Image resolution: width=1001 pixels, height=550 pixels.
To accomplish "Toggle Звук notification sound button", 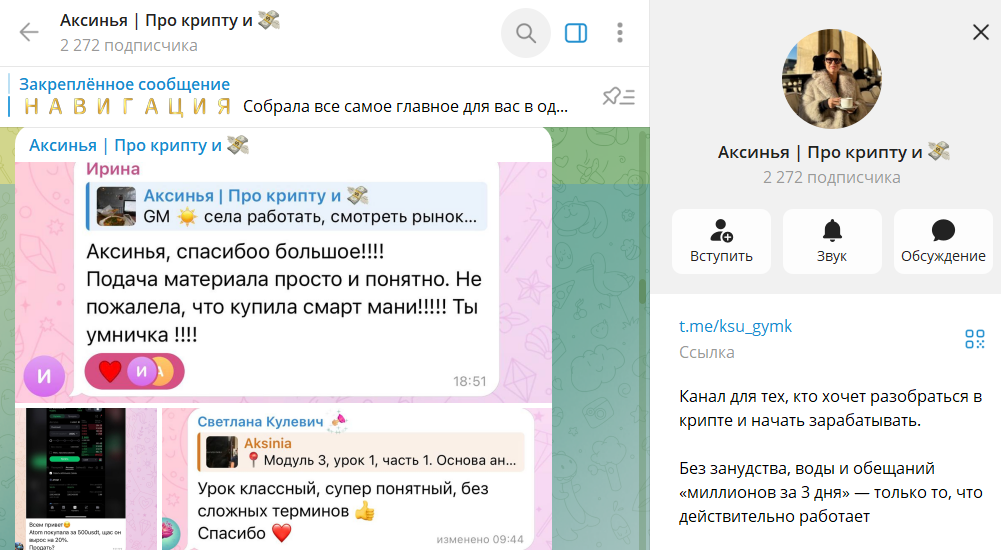I will coord(831,241).
